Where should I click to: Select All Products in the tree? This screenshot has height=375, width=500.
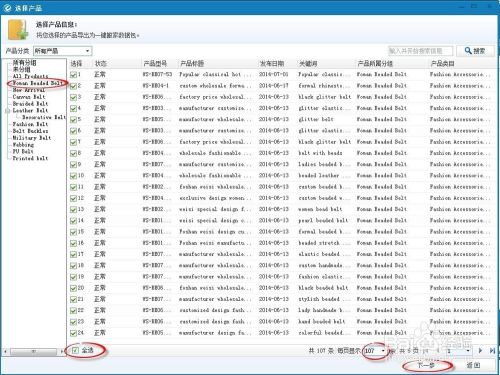tap(30, 76)
